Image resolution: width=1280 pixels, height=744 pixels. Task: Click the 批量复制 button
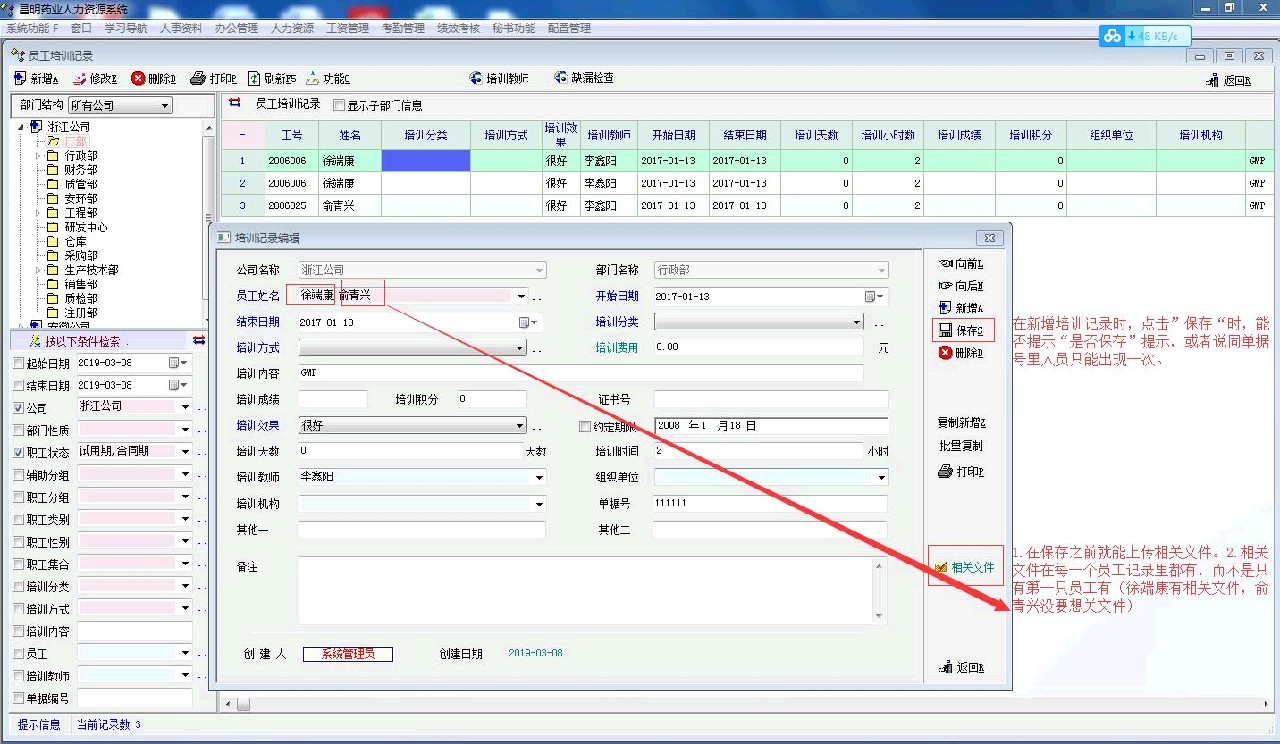coord(960,445)
